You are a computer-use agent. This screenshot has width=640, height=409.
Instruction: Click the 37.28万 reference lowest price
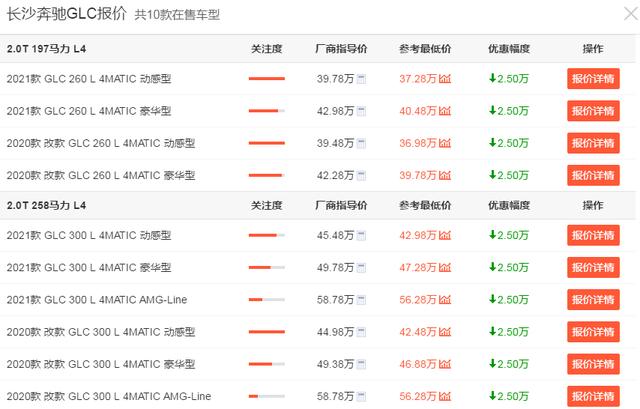tap(418, 79)
